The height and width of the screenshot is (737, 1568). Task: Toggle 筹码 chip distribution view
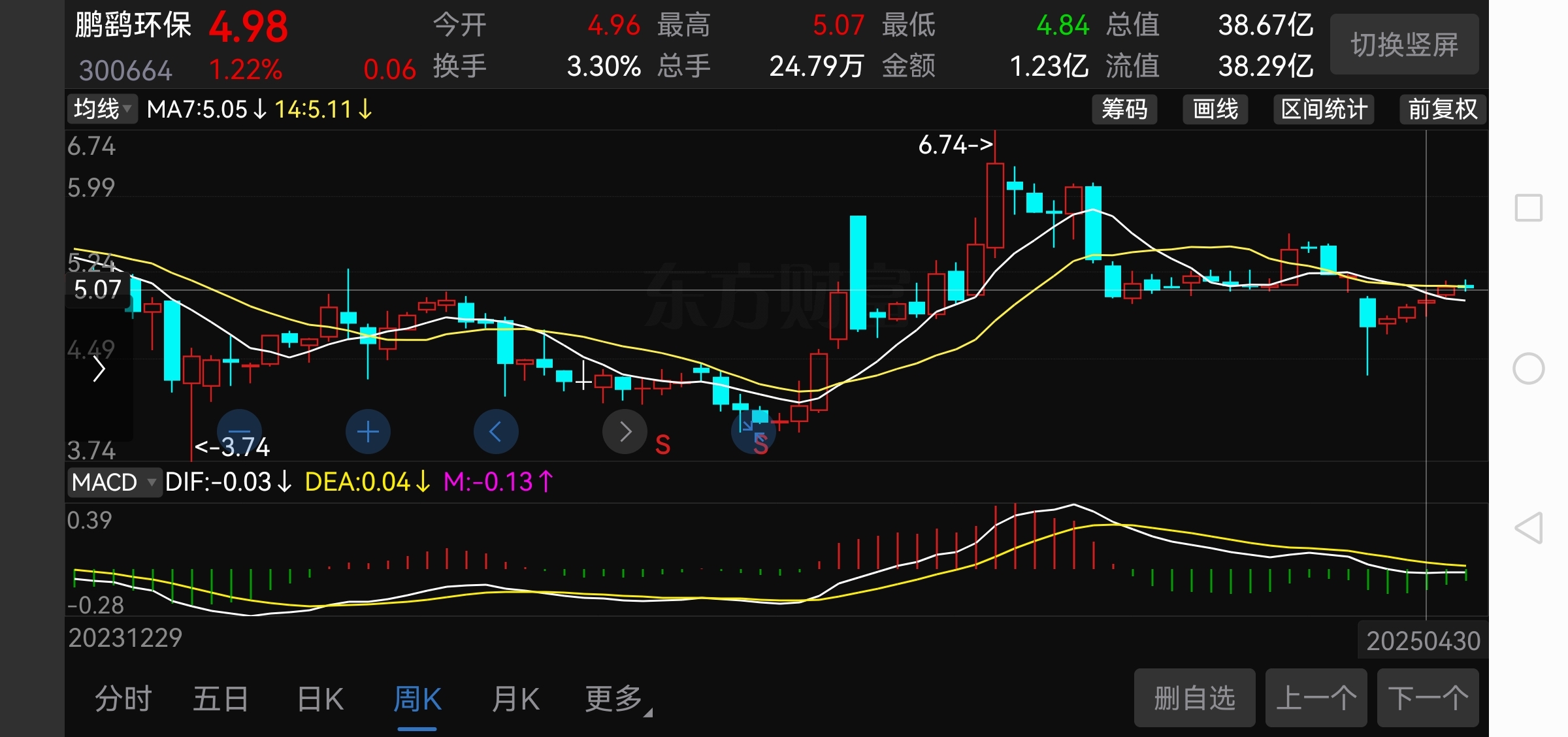pos(1124,109)
